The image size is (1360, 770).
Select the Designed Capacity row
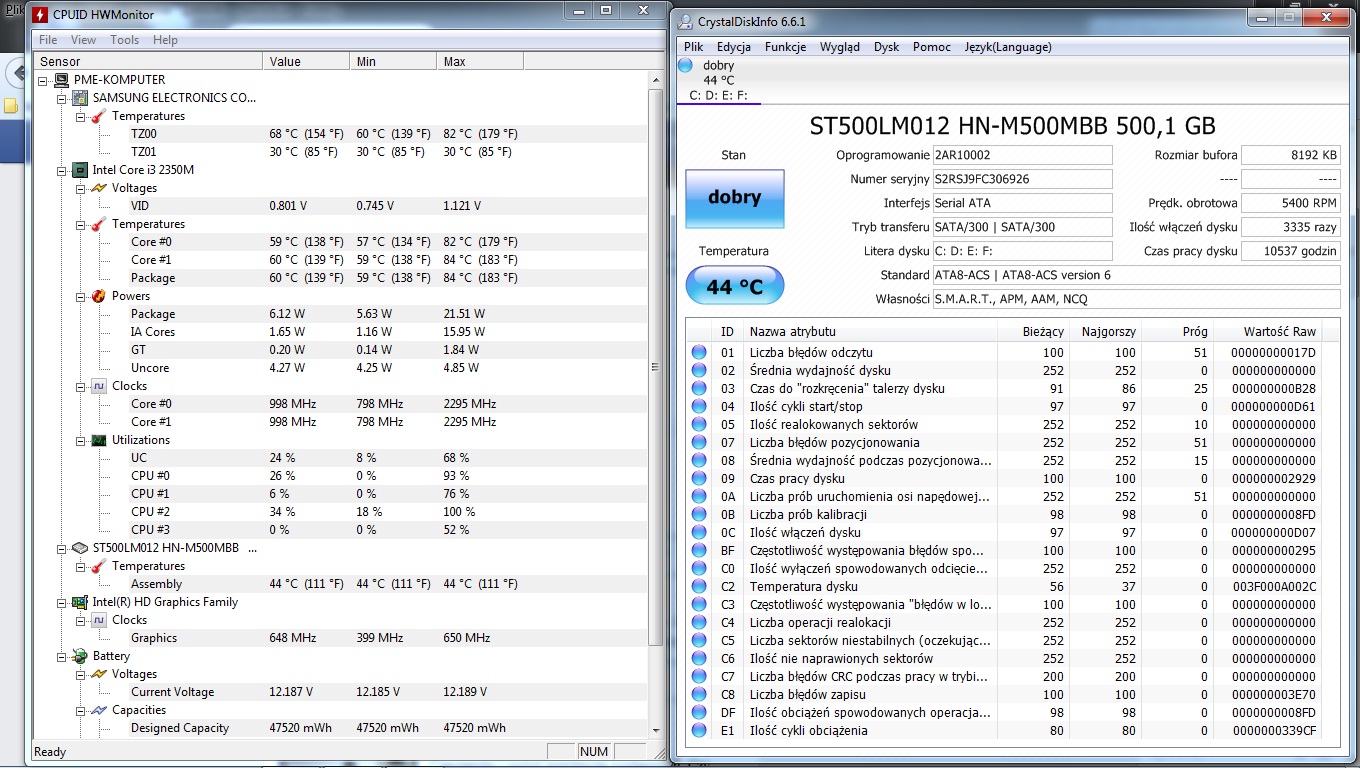[342, 728]
